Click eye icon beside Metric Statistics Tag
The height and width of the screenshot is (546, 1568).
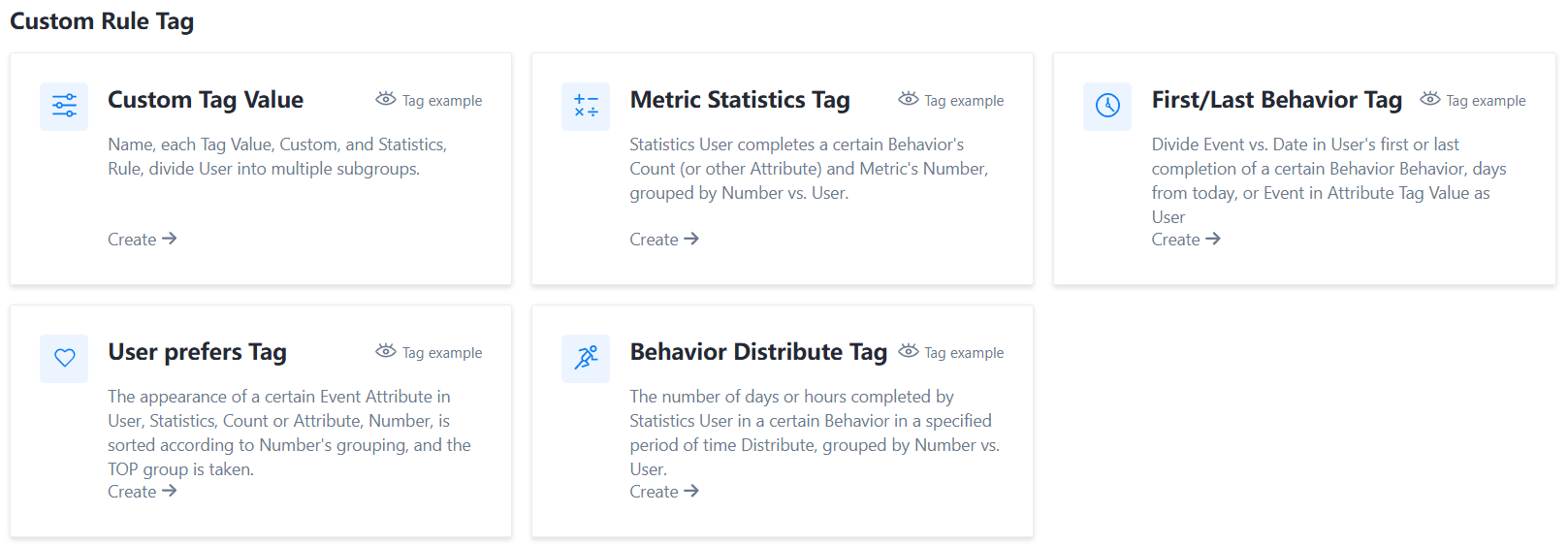908,99
